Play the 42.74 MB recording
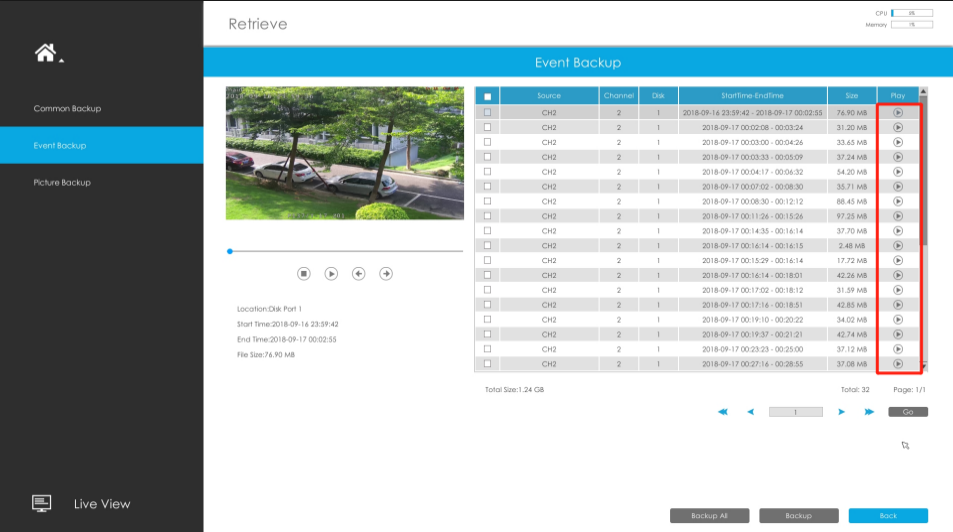This screenshot has height=532, width=953. tap(898, 334)
